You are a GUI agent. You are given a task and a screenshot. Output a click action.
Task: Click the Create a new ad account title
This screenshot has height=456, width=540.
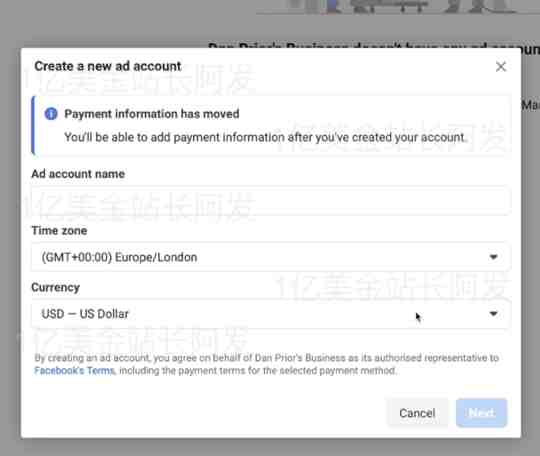point(108,66)
